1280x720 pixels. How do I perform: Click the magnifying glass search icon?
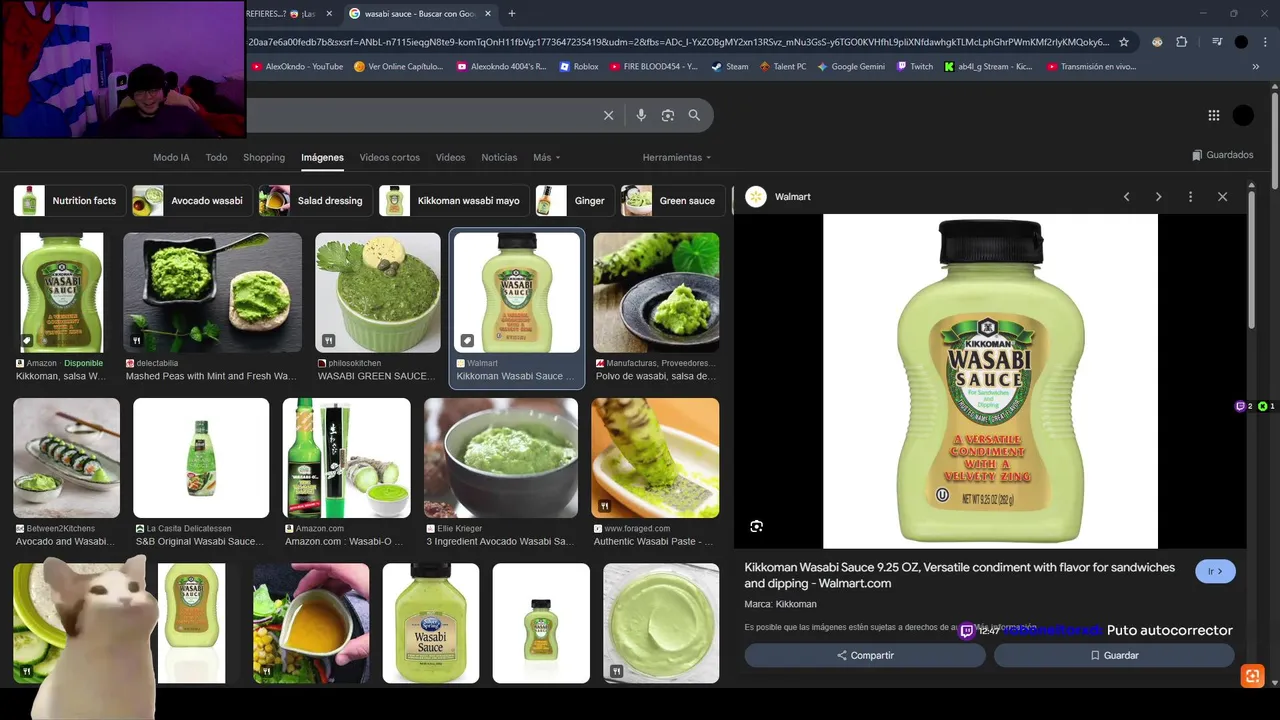click(x=694, y=115)
